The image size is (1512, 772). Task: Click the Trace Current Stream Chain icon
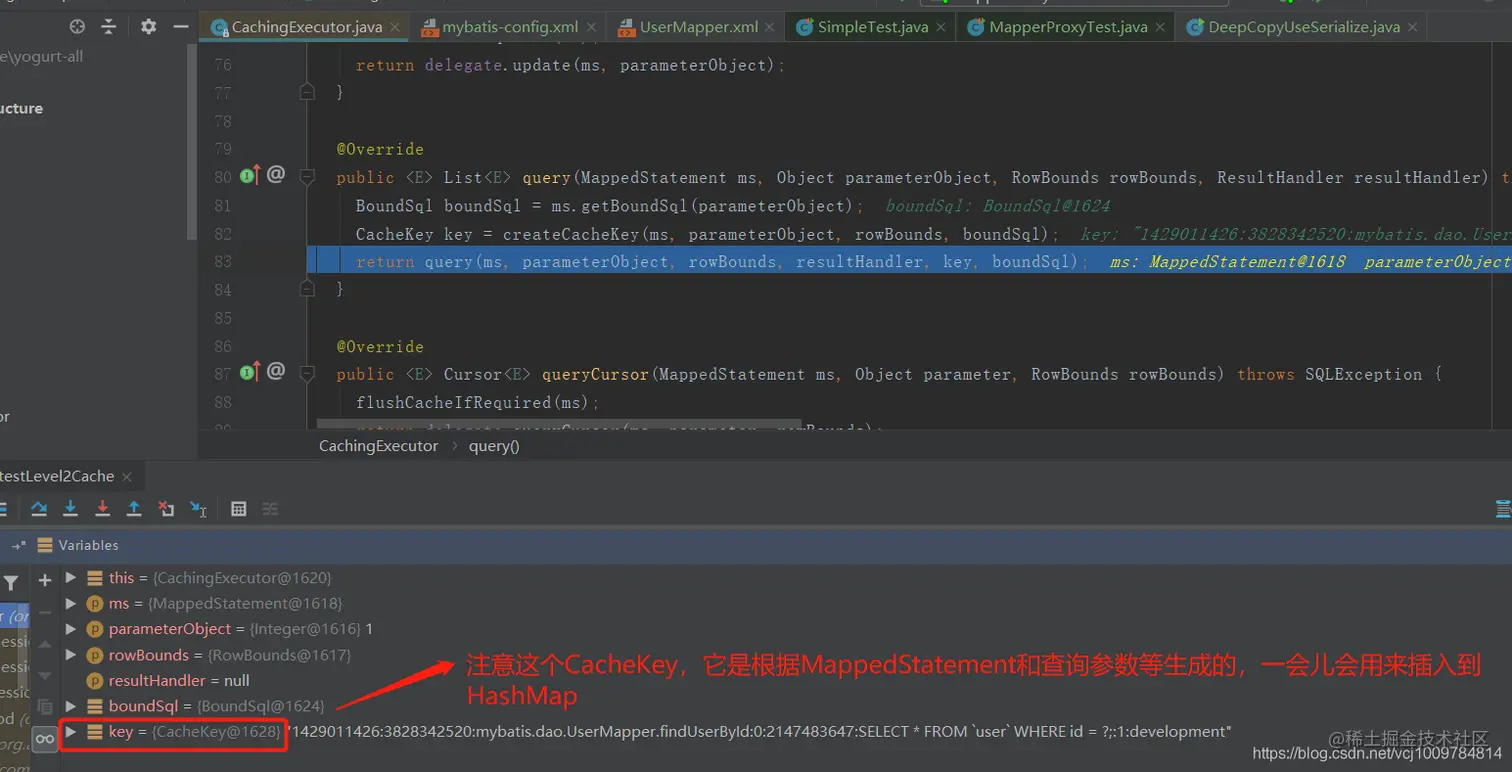[x=270, y=509]
